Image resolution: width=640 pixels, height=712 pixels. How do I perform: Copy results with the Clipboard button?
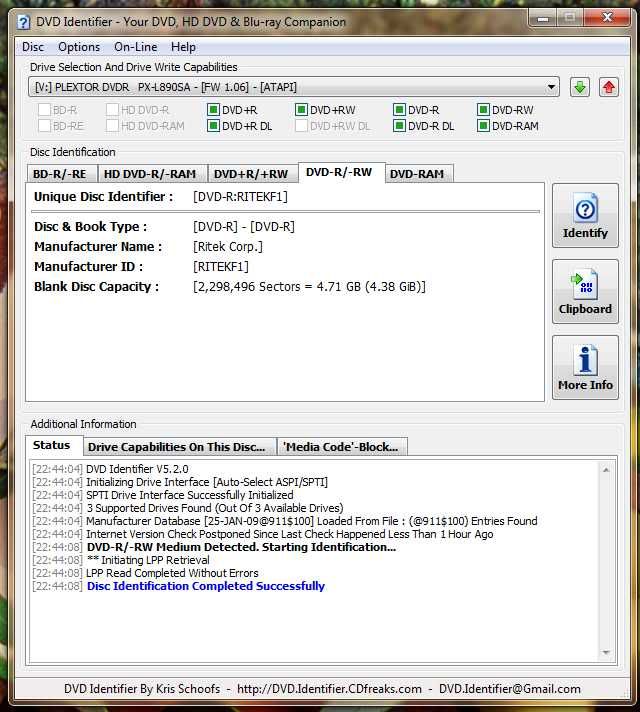point(585,292)
